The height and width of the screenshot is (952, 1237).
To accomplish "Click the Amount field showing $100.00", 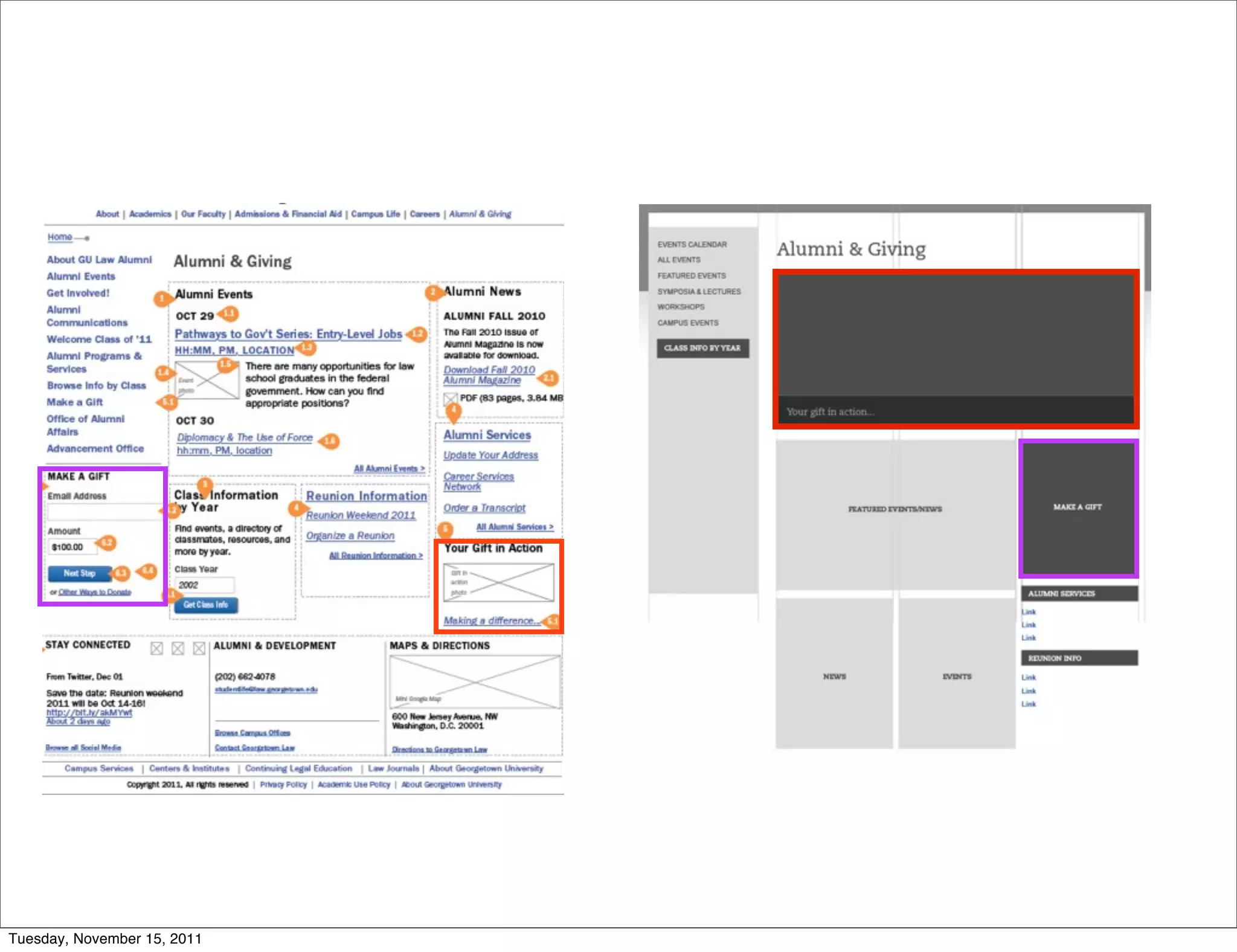I will pyautogui.click(x=72, y=547).
